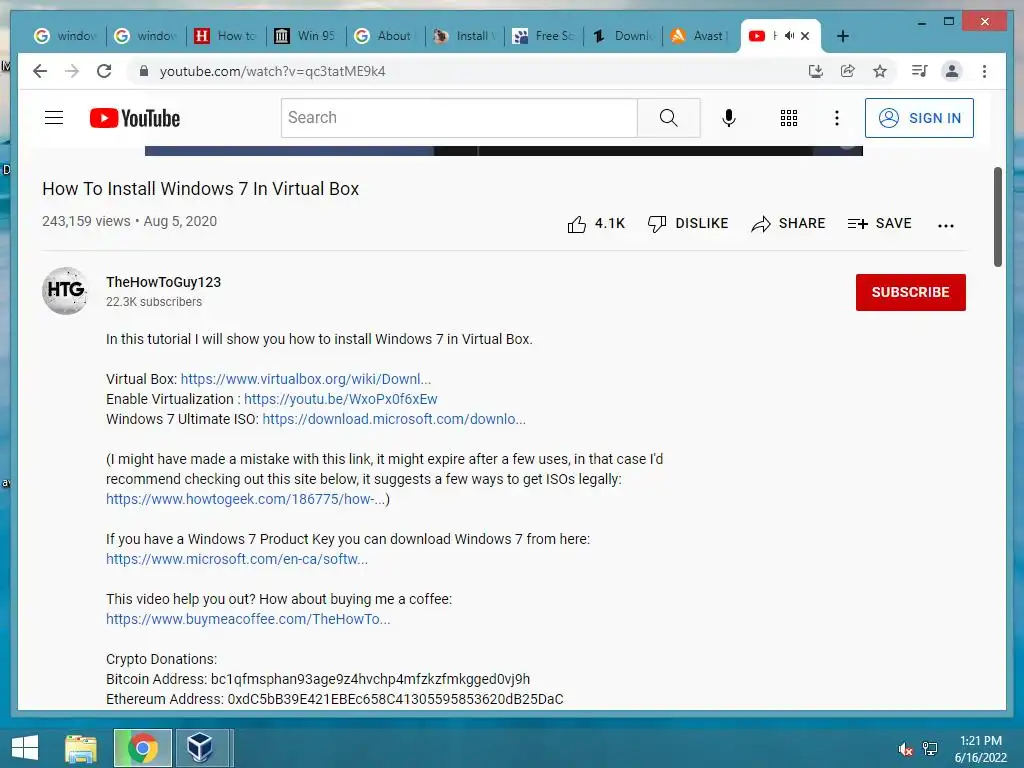Image resolution: width=1024 pixels, height=768 pixels.
Task: Save the video to a playlist
Action: coord(879,223)
